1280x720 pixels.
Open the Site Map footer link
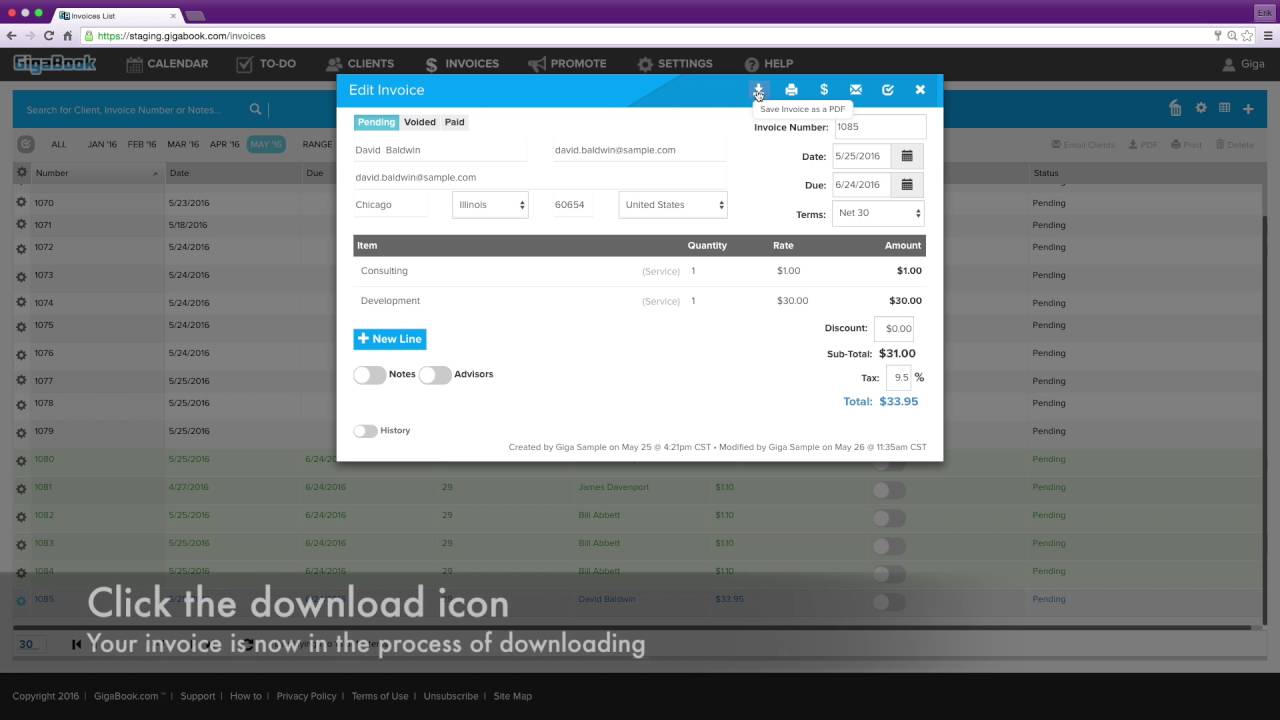click(513, 696)
